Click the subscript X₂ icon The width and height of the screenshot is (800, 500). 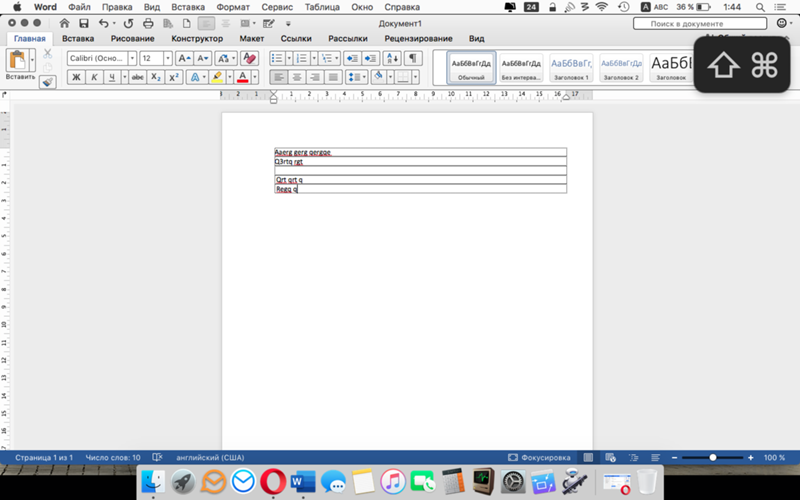[x=156, y=77]
